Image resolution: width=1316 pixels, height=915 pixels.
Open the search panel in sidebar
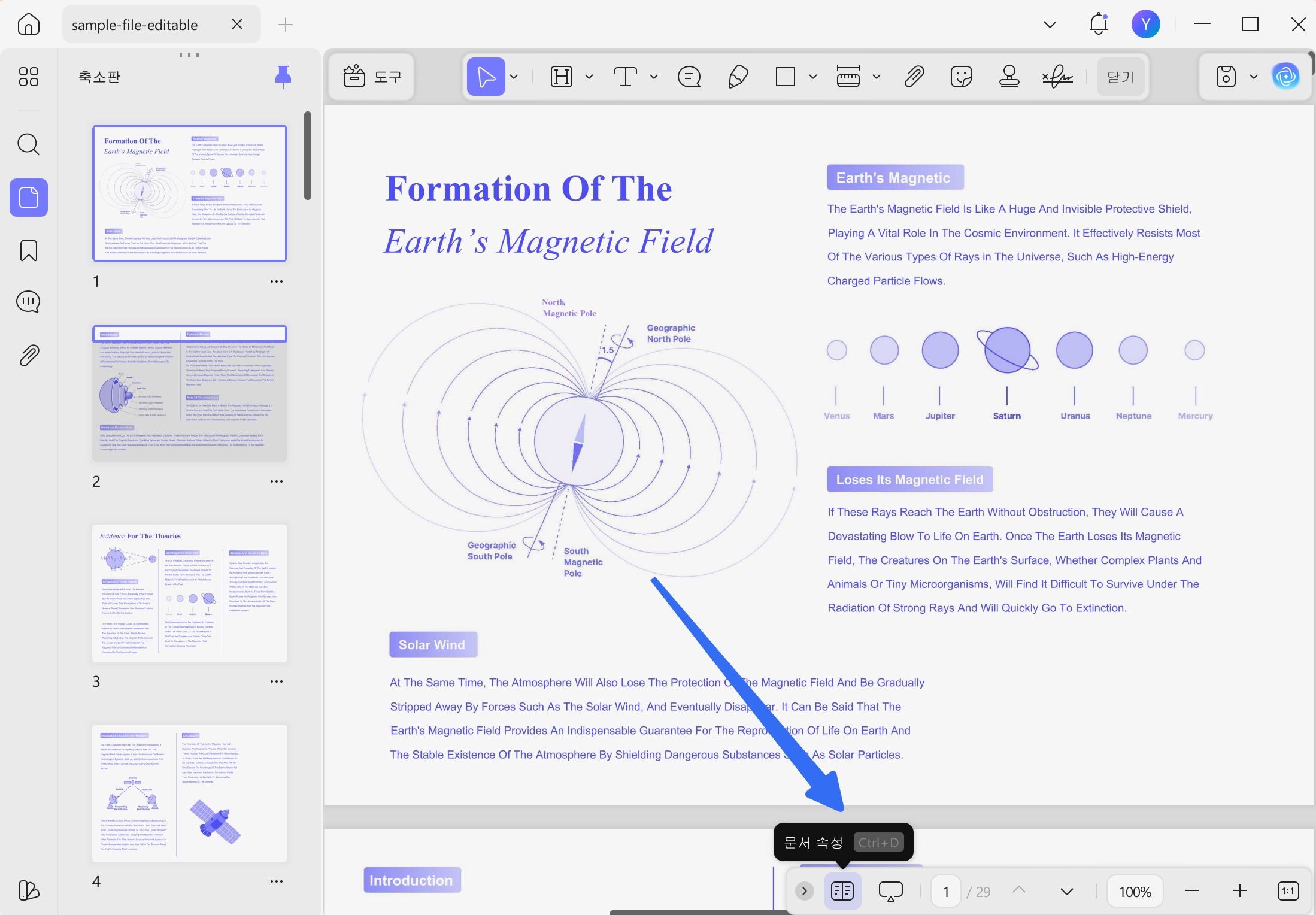point(29,144)
